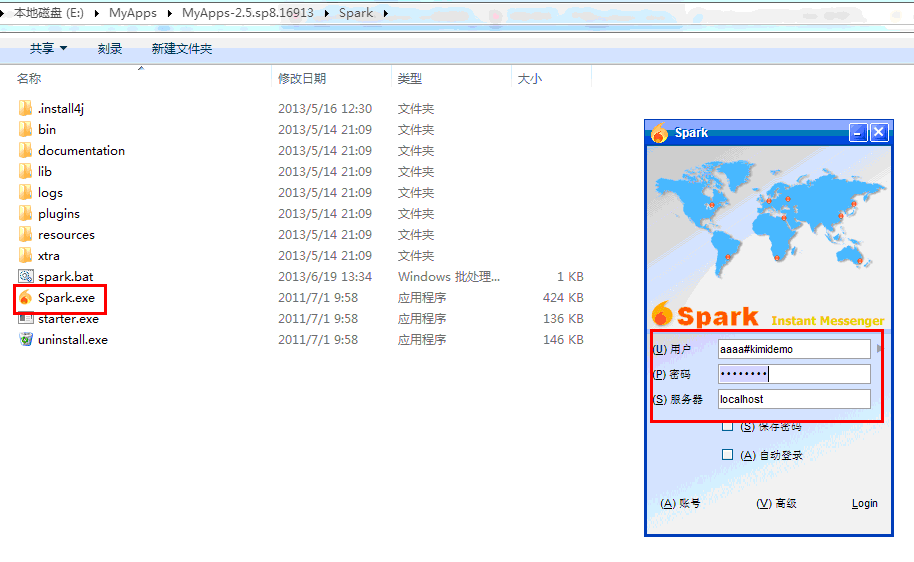914x562 pixels.
Task: Select the spark.bat file name
Action: (x=65, y=276)
